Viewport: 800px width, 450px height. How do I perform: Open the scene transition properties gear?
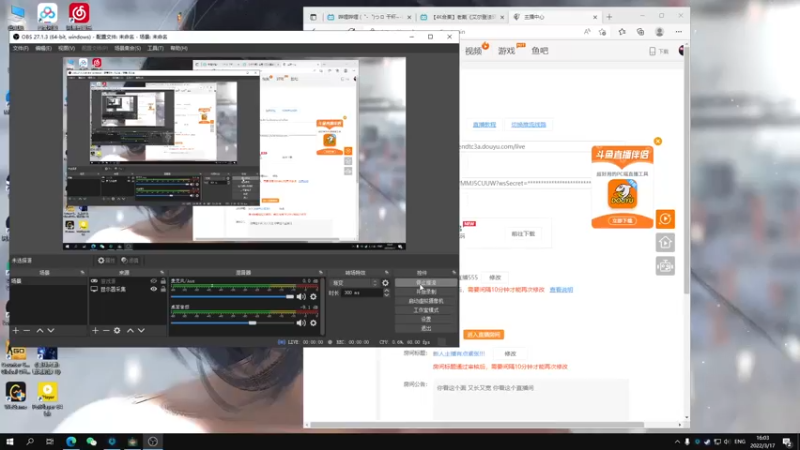click(x=385, y=283)
